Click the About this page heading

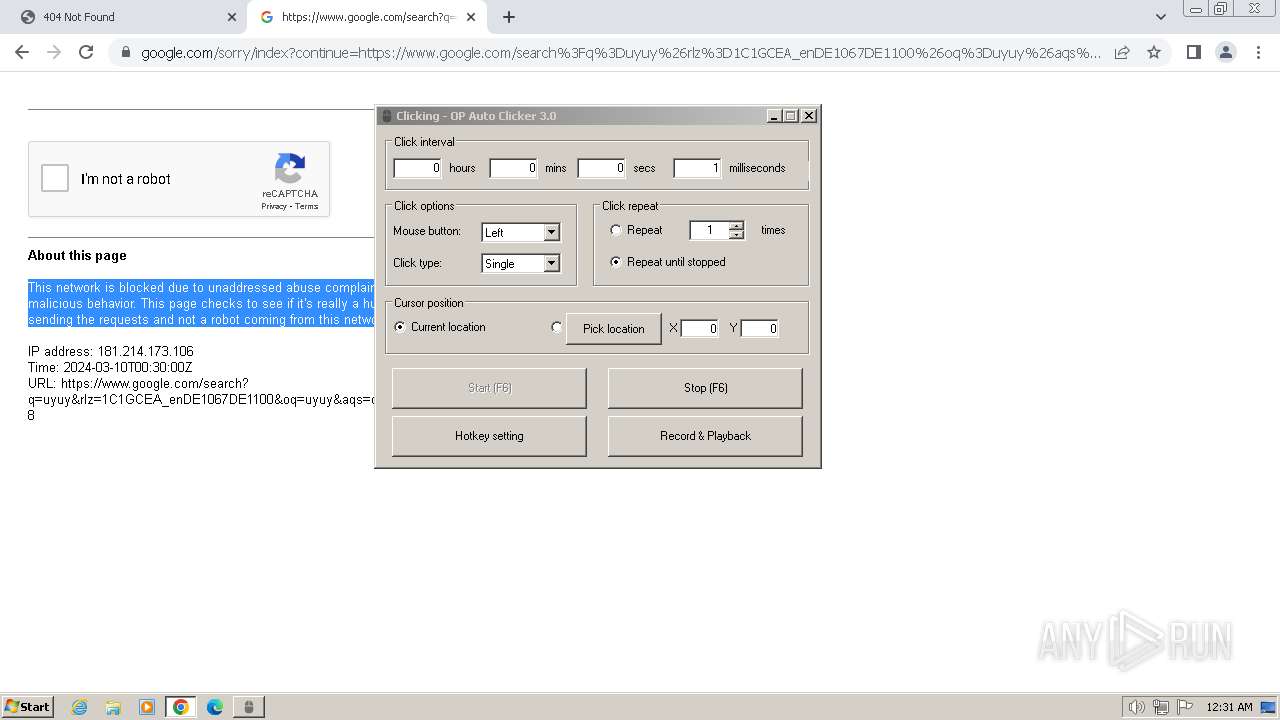pyautogui.click(x=77, y=255)
